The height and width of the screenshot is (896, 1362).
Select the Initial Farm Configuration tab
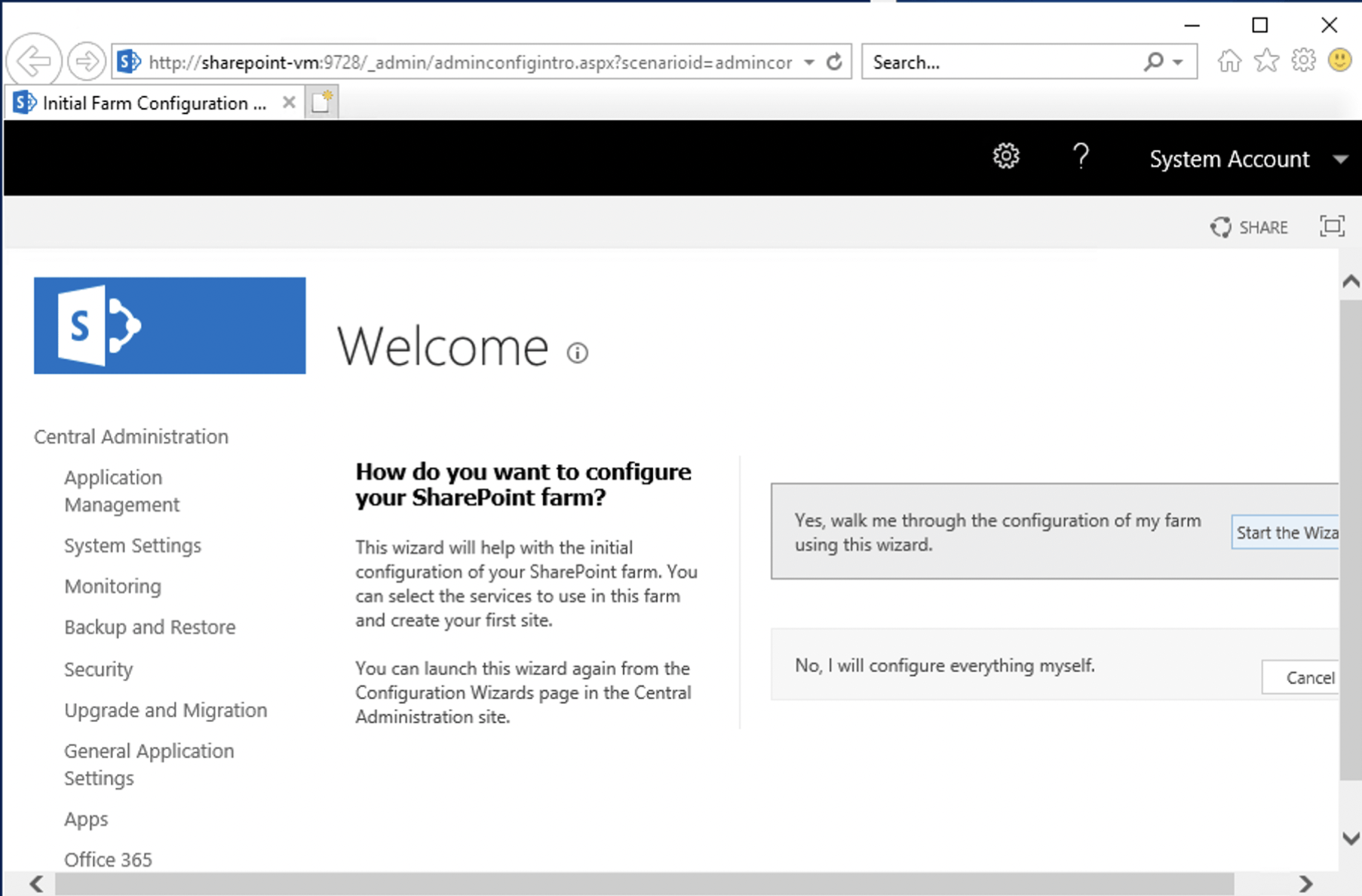155,103
